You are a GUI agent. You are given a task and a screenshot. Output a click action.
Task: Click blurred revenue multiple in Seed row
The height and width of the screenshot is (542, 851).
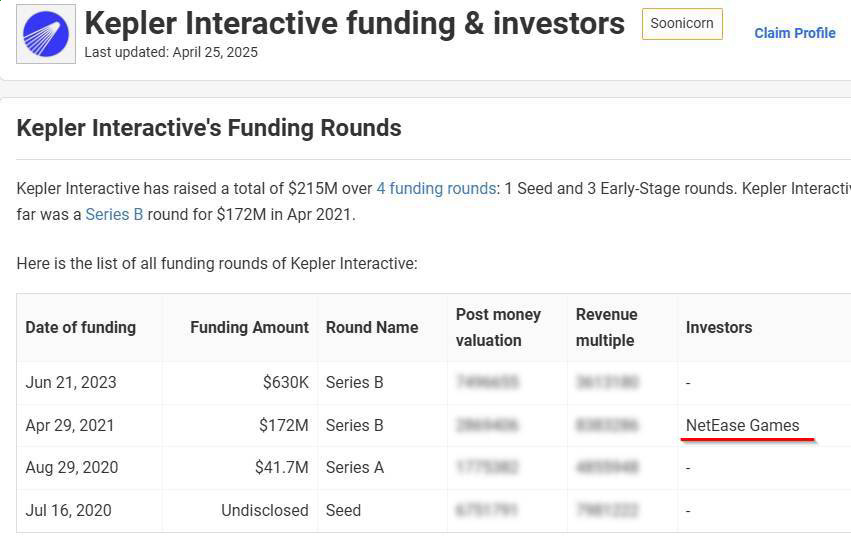tap(607, 510)
